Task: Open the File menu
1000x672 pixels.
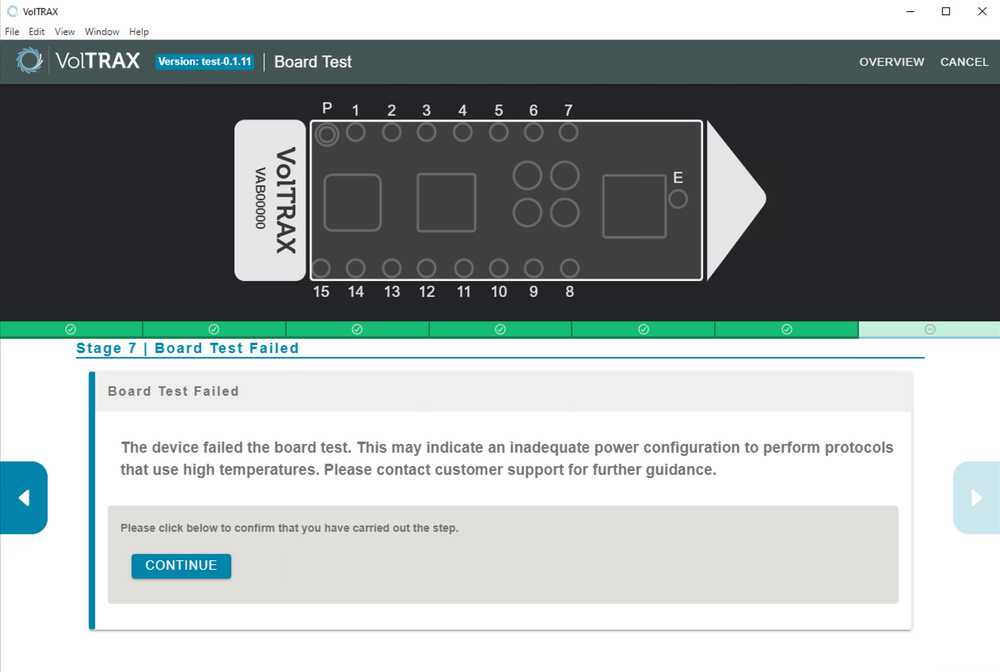Action: [12, 31]
